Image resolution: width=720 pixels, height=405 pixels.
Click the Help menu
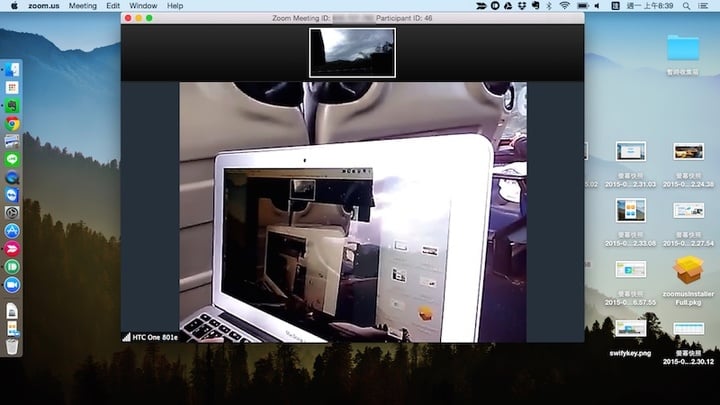click(175, 6)
